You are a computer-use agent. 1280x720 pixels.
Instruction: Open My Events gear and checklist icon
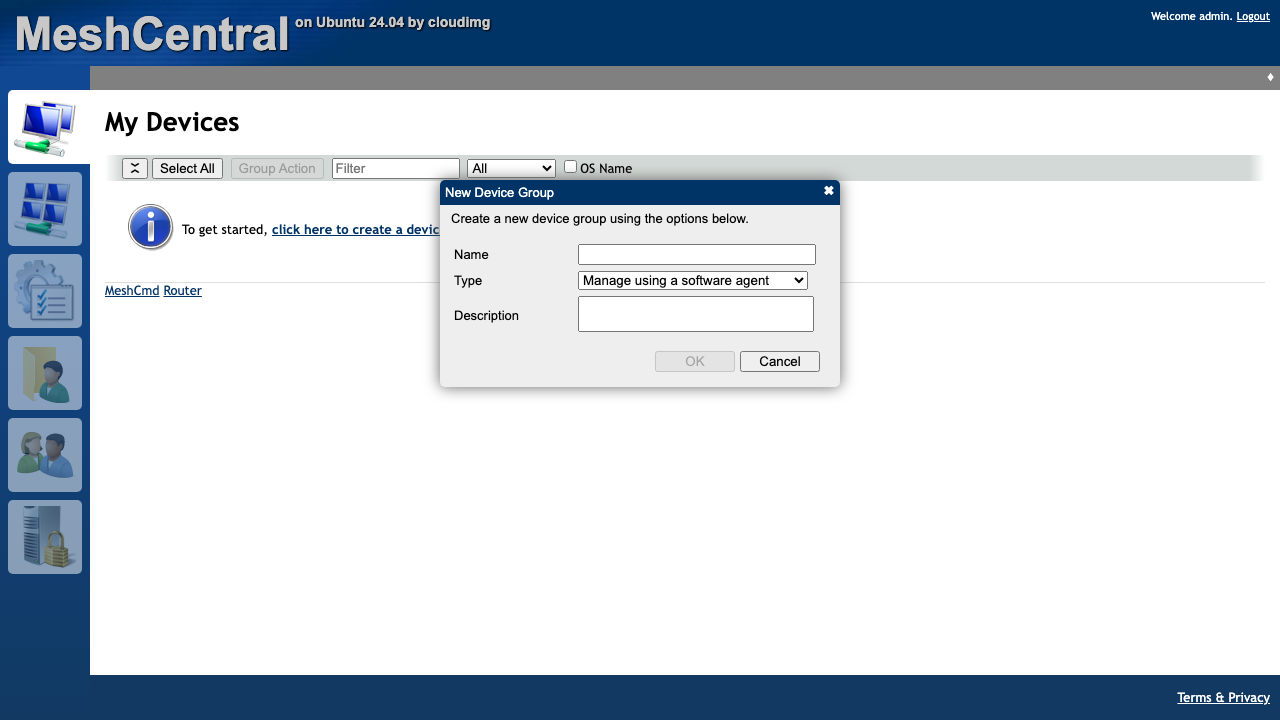pyautogui.click(x=45, y=291)
